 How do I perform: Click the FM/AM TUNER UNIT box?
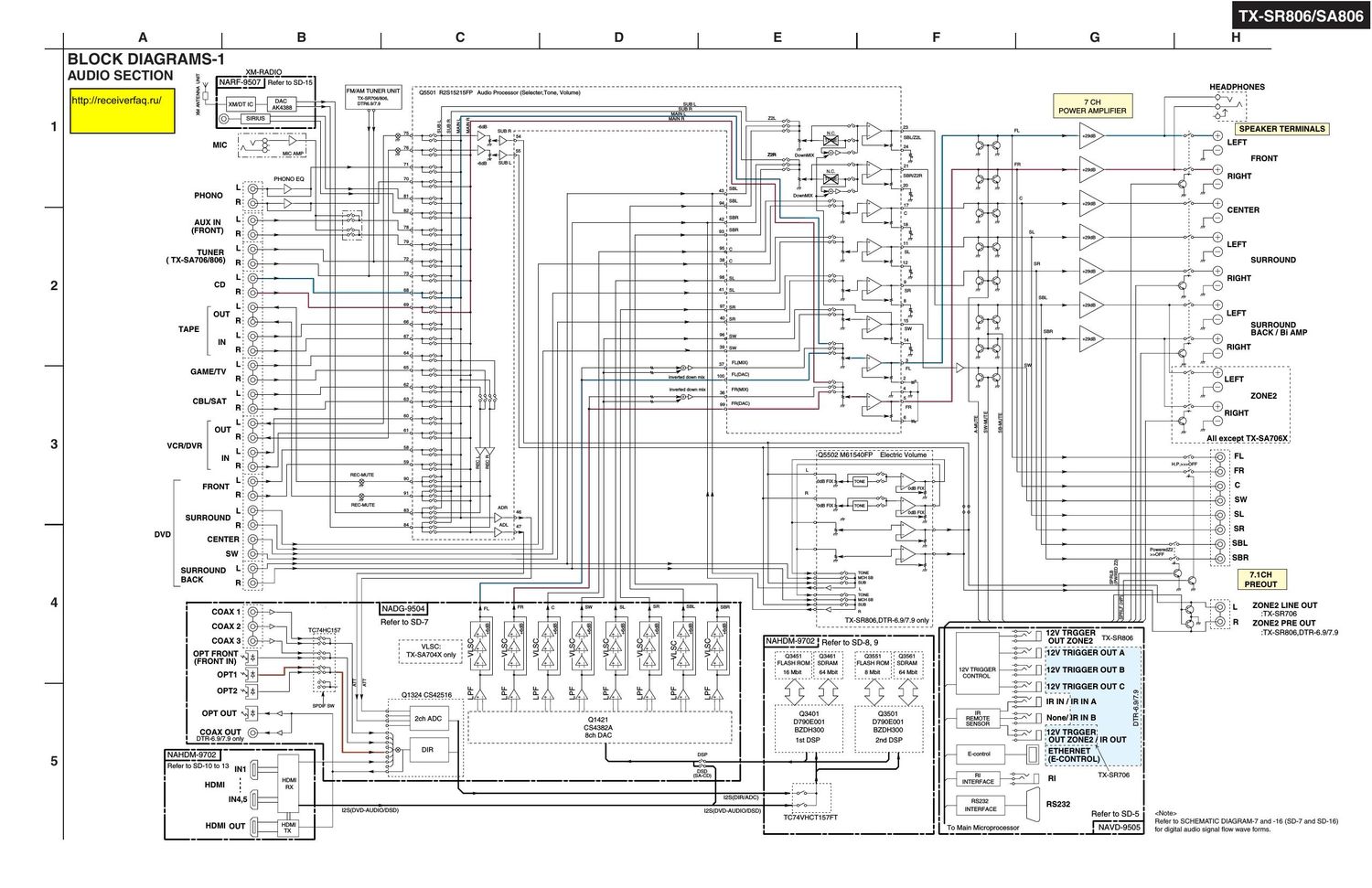click(372, 97)
